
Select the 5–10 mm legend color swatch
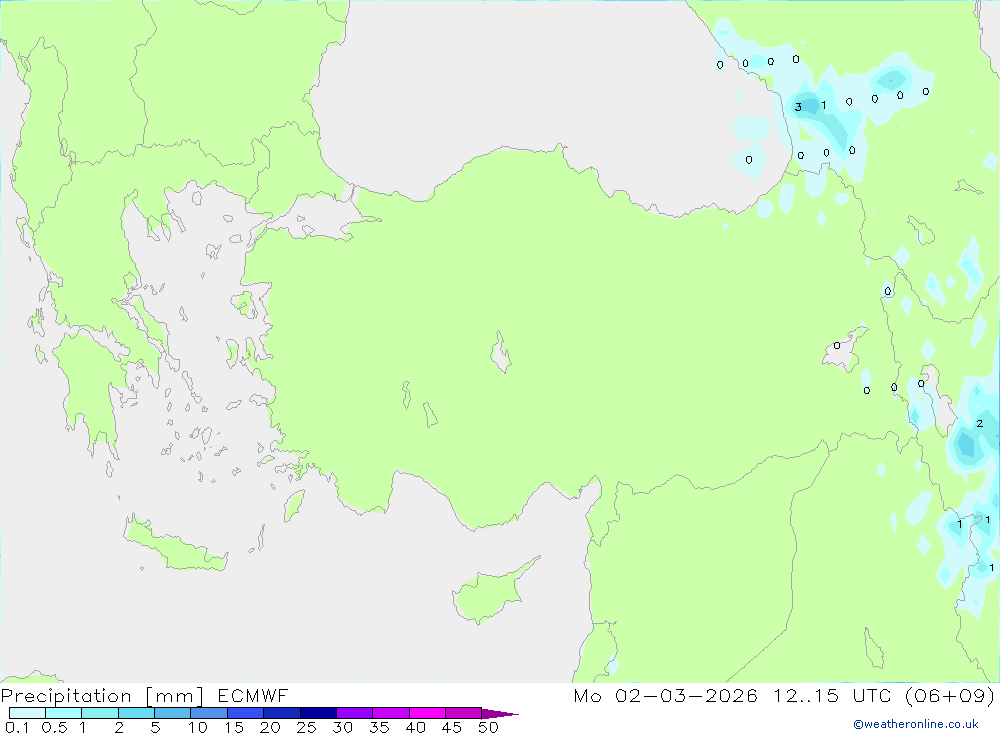[173, 713]
